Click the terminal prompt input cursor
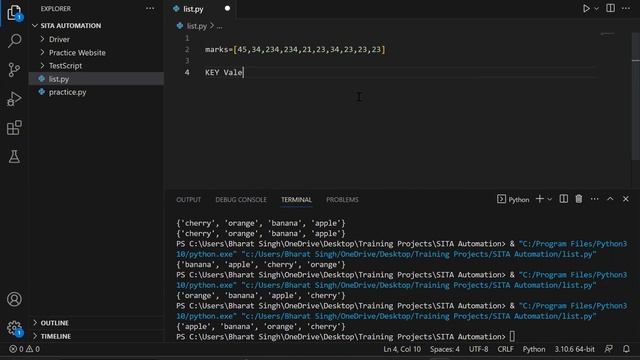This screenshot has height=360, width=640. 512,337
